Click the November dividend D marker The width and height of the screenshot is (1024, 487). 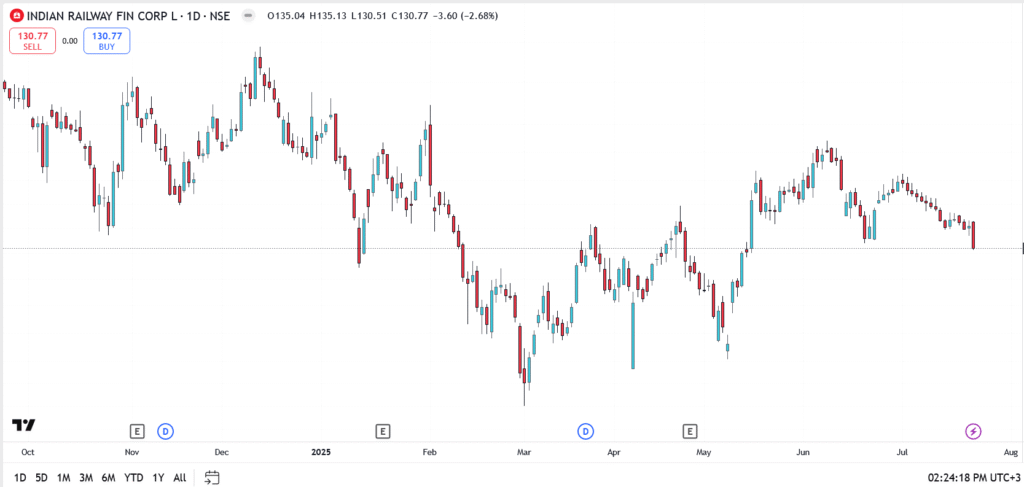166,431
